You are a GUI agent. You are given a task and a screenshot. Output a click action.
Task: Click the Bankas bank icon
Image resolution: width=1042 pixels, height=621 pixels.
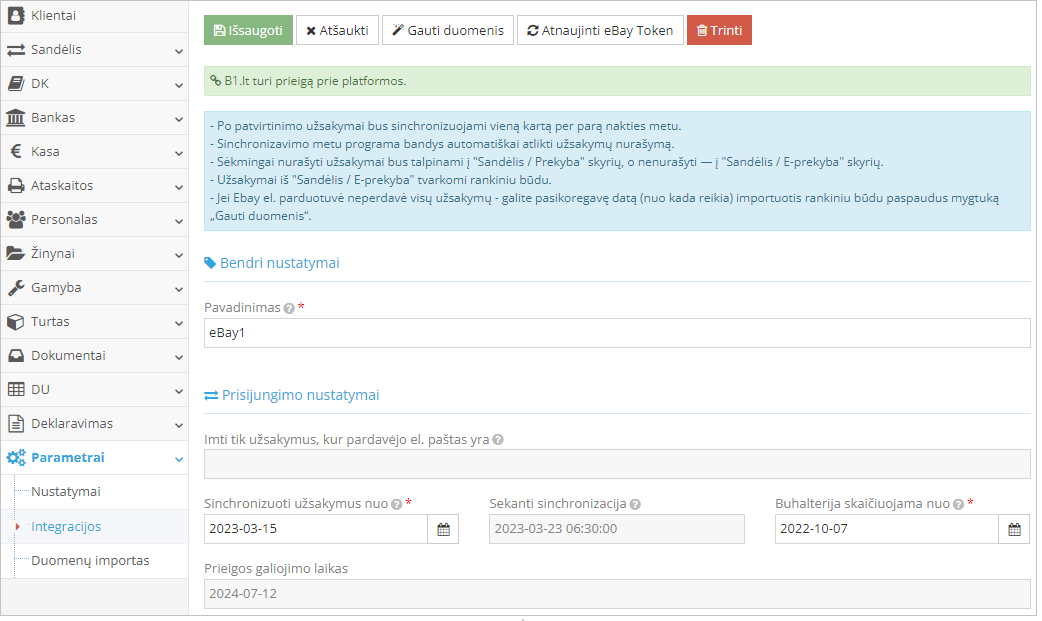16,117
